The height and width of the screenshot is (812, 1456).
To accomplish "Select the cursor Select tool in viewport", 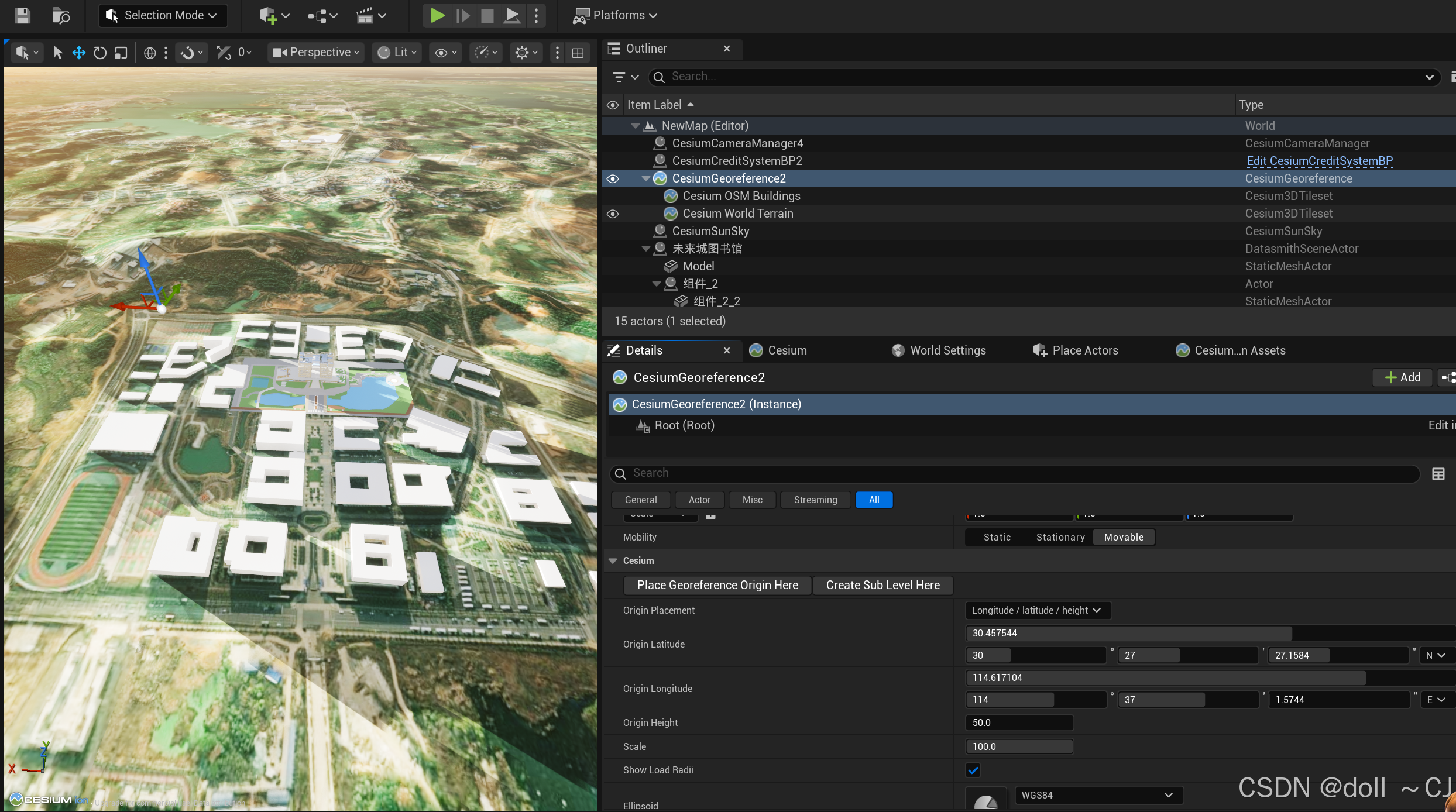I will (57, 52).
